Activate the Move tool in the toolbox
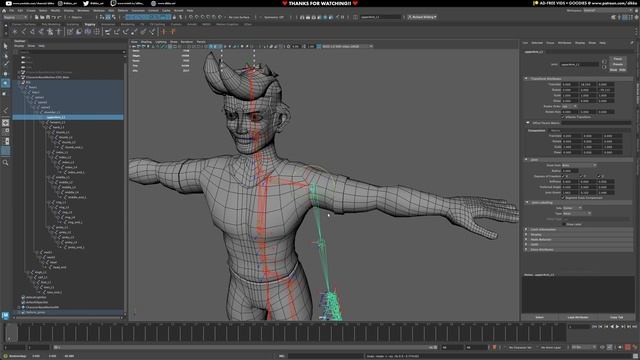This screenshot has height=360, width=640. coord(5,73)
